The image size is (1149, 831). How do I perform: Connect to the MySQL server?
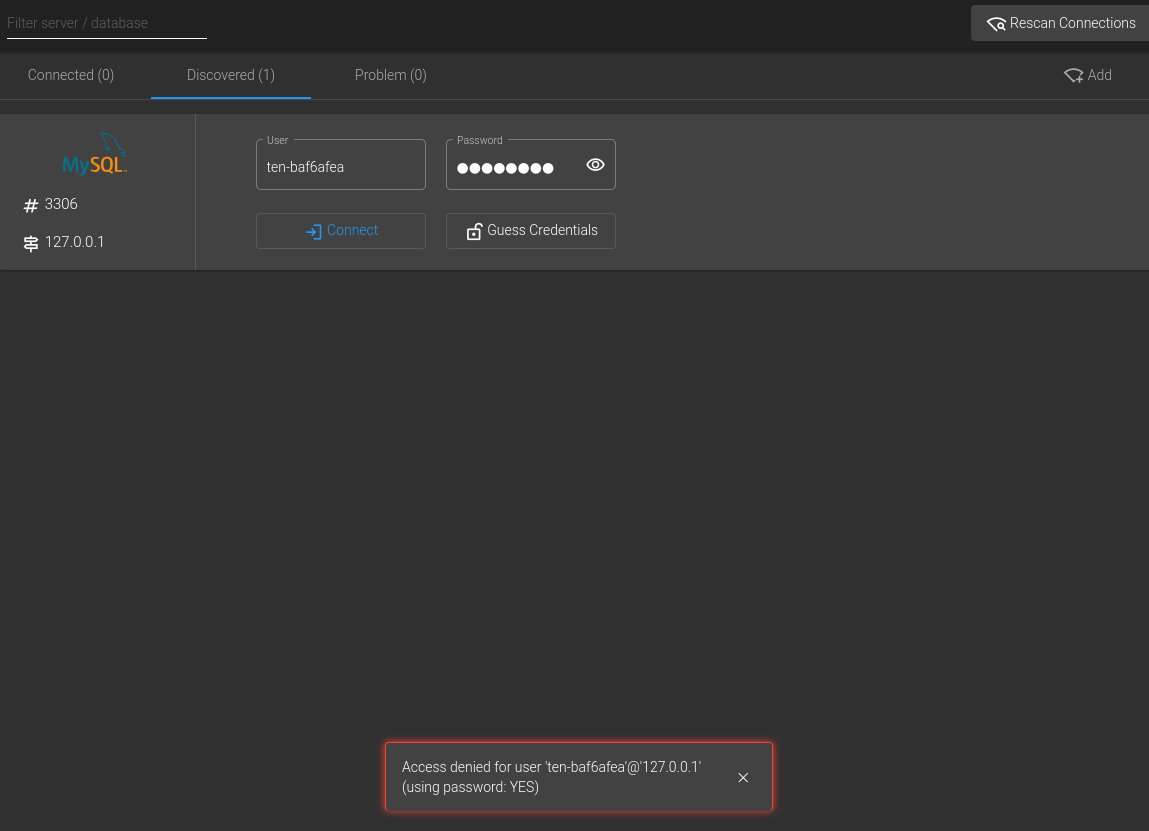click(341, 231)
